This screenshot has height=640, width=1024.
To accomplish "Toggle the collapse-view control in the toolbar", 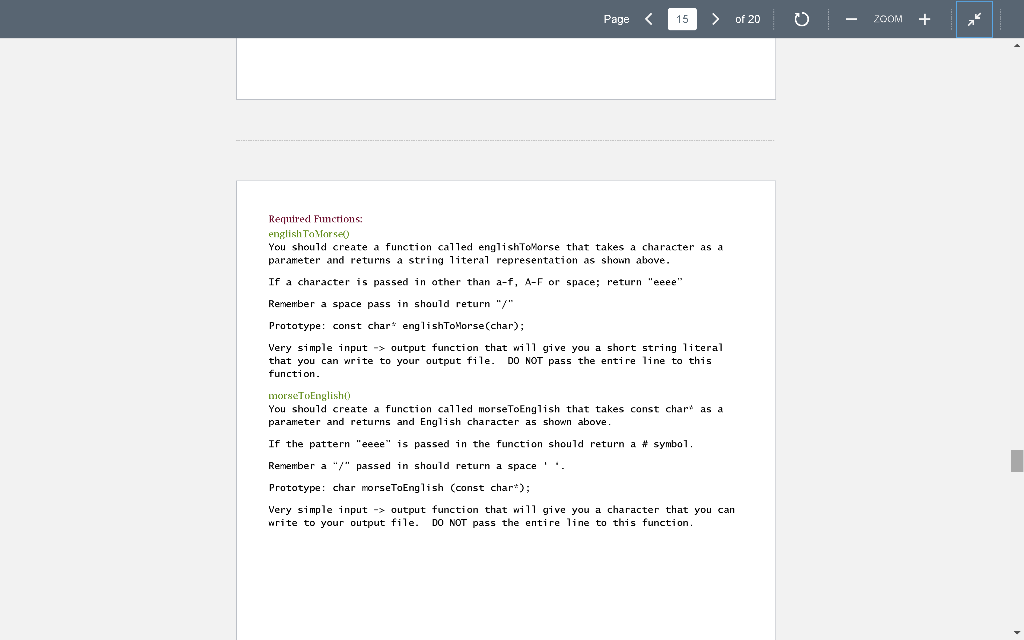I will (x=974, y=18).
